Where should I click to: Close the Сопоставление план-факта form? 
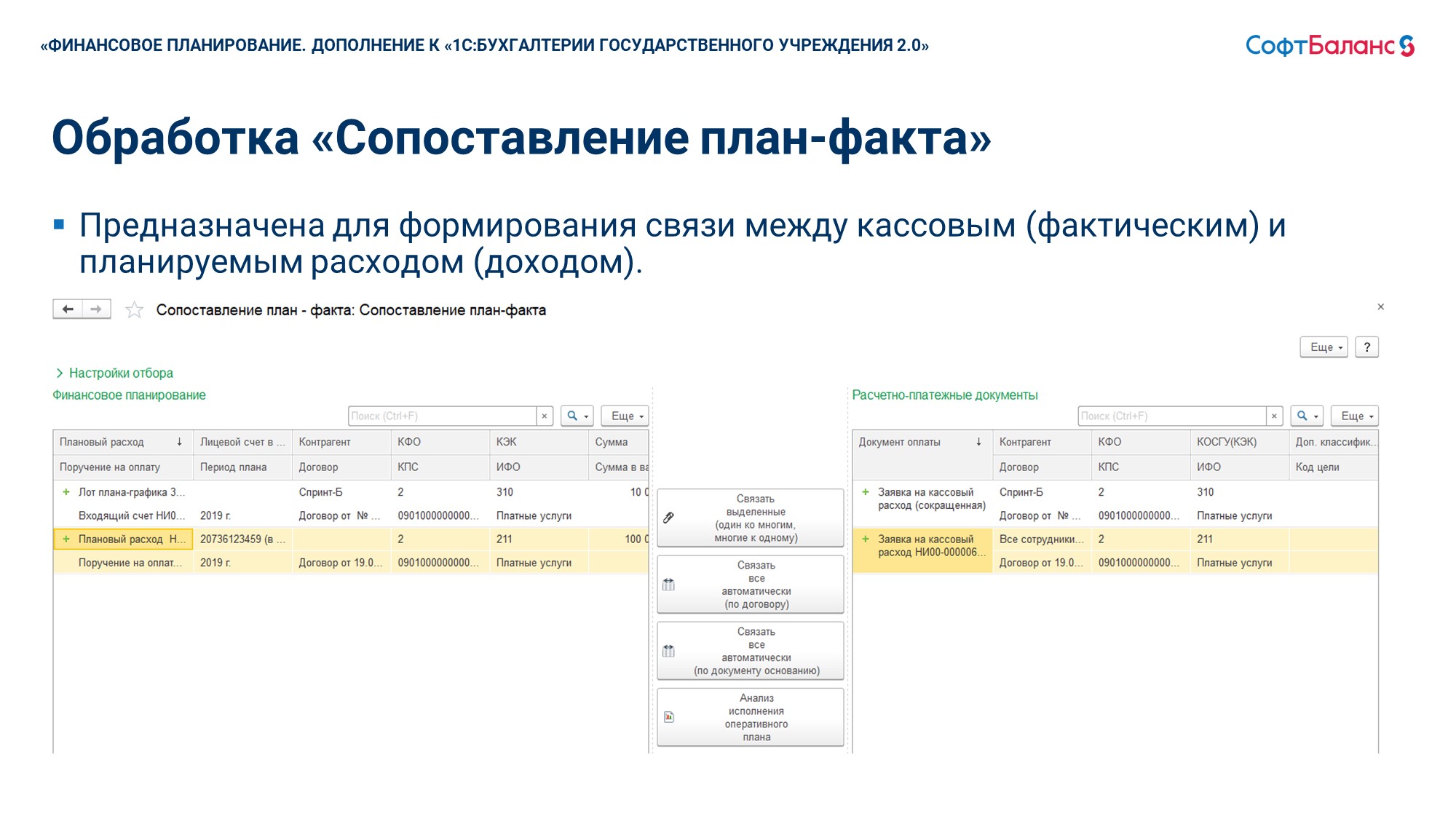click(1380, 307)
